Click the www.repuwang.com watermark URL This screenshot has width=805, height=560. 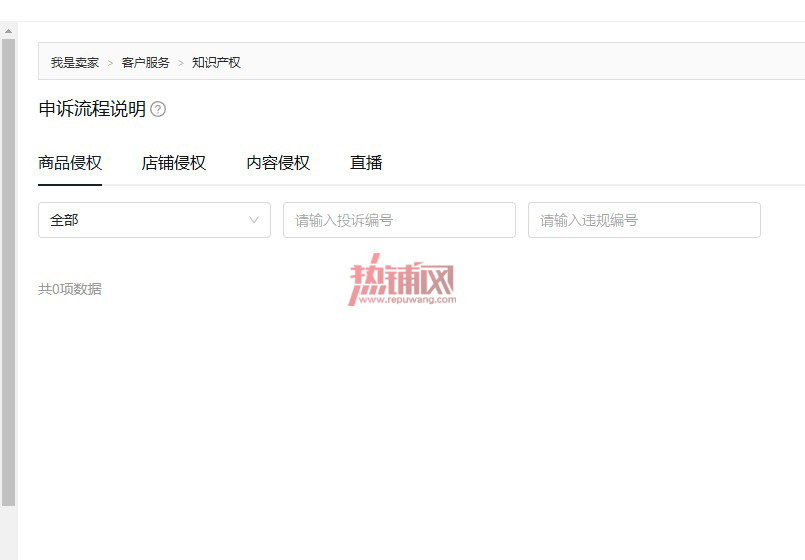tap(408, 300)
